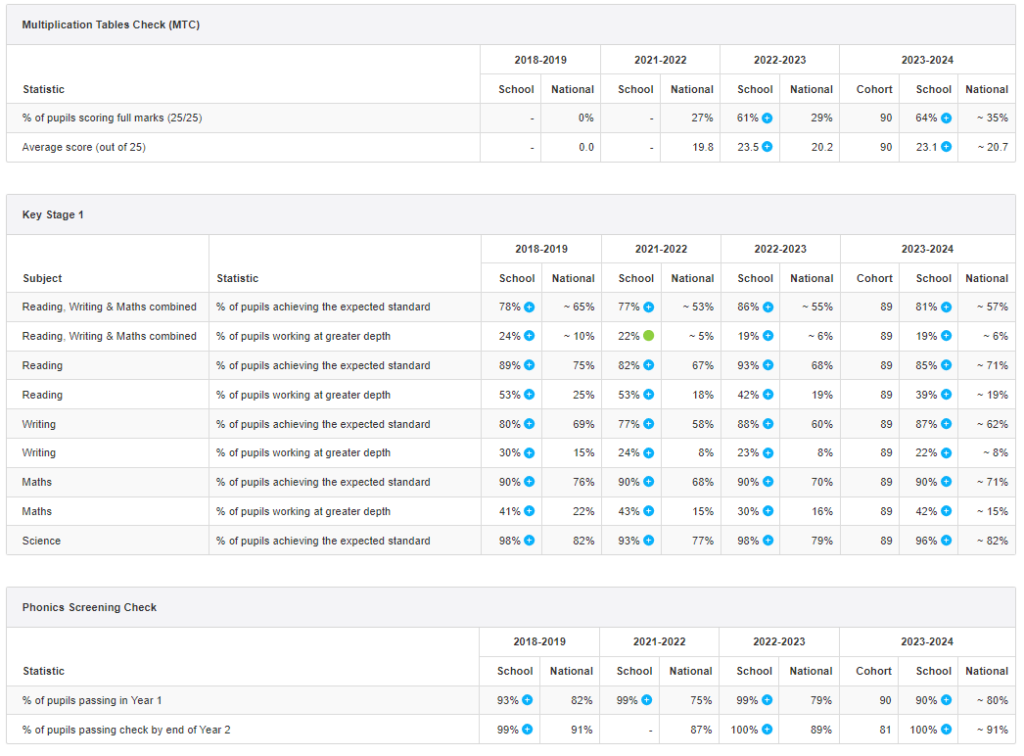Click the blue plus icon next to Maths greater depth 43%

tap(648, 511)
